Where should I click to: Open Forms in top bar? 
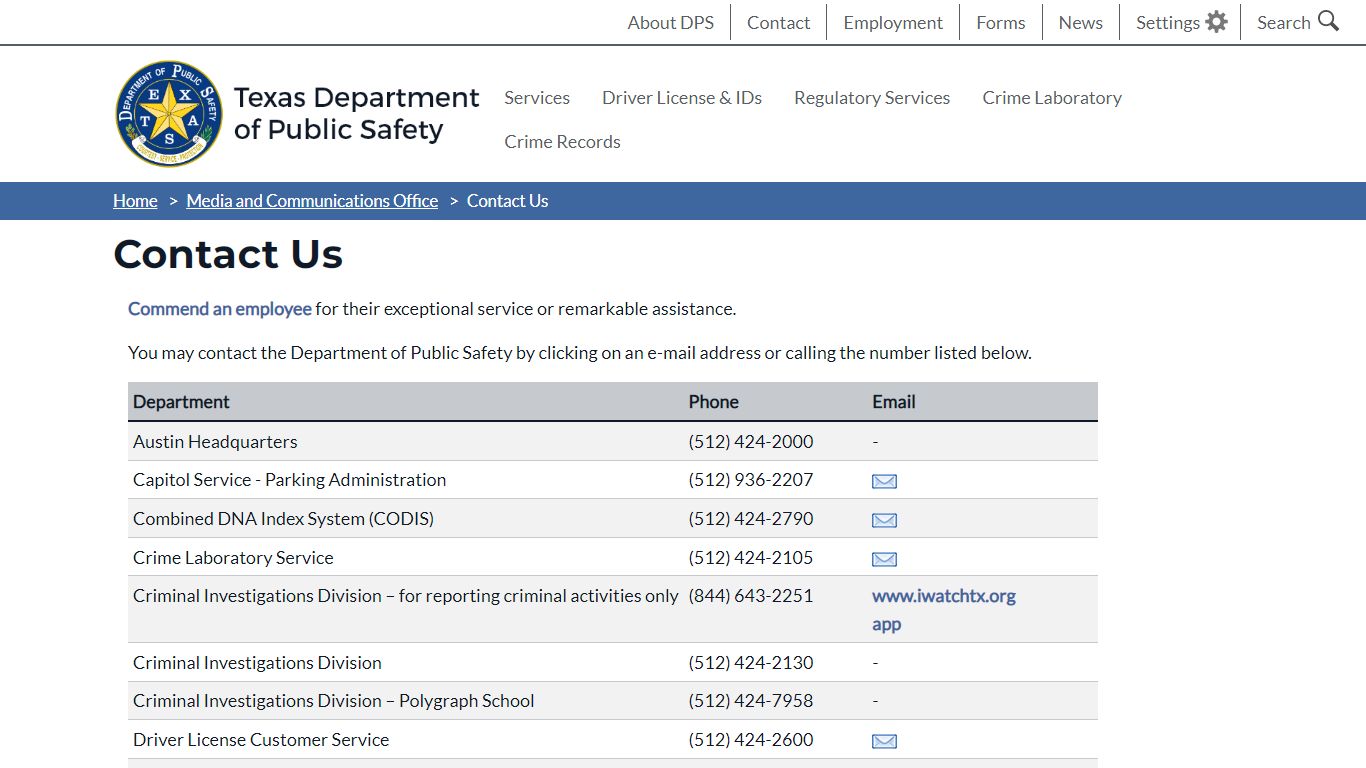click(1001, 22)
